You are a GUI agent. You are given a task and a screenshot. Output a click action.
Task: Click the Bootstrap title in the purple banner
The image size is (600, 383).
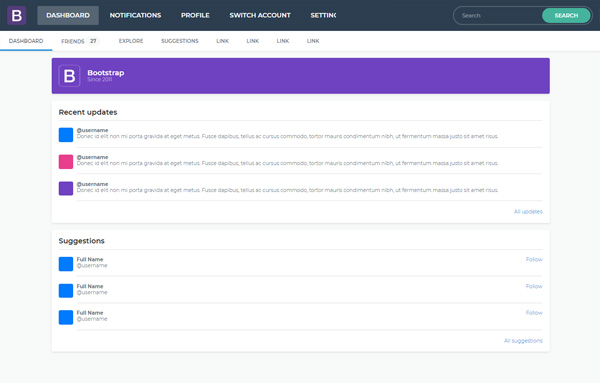pyautogui.click(x=106, y=73)
